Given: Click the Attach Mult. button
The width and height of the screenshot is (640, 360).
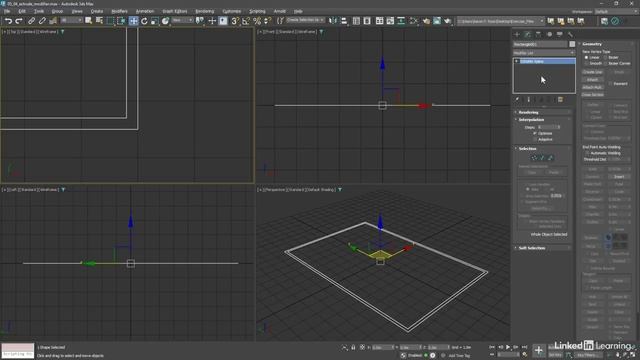Looking at the screenshot, I should (x=593, y=87).
